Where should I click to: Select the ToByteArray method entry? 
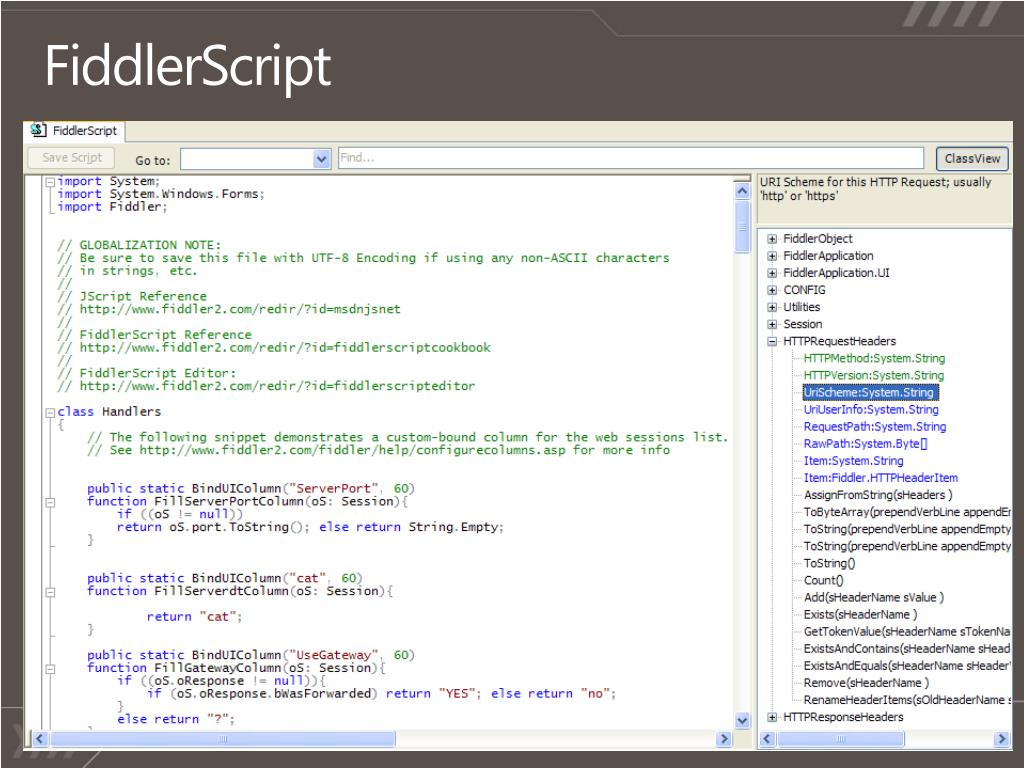[x=907, y=512]
